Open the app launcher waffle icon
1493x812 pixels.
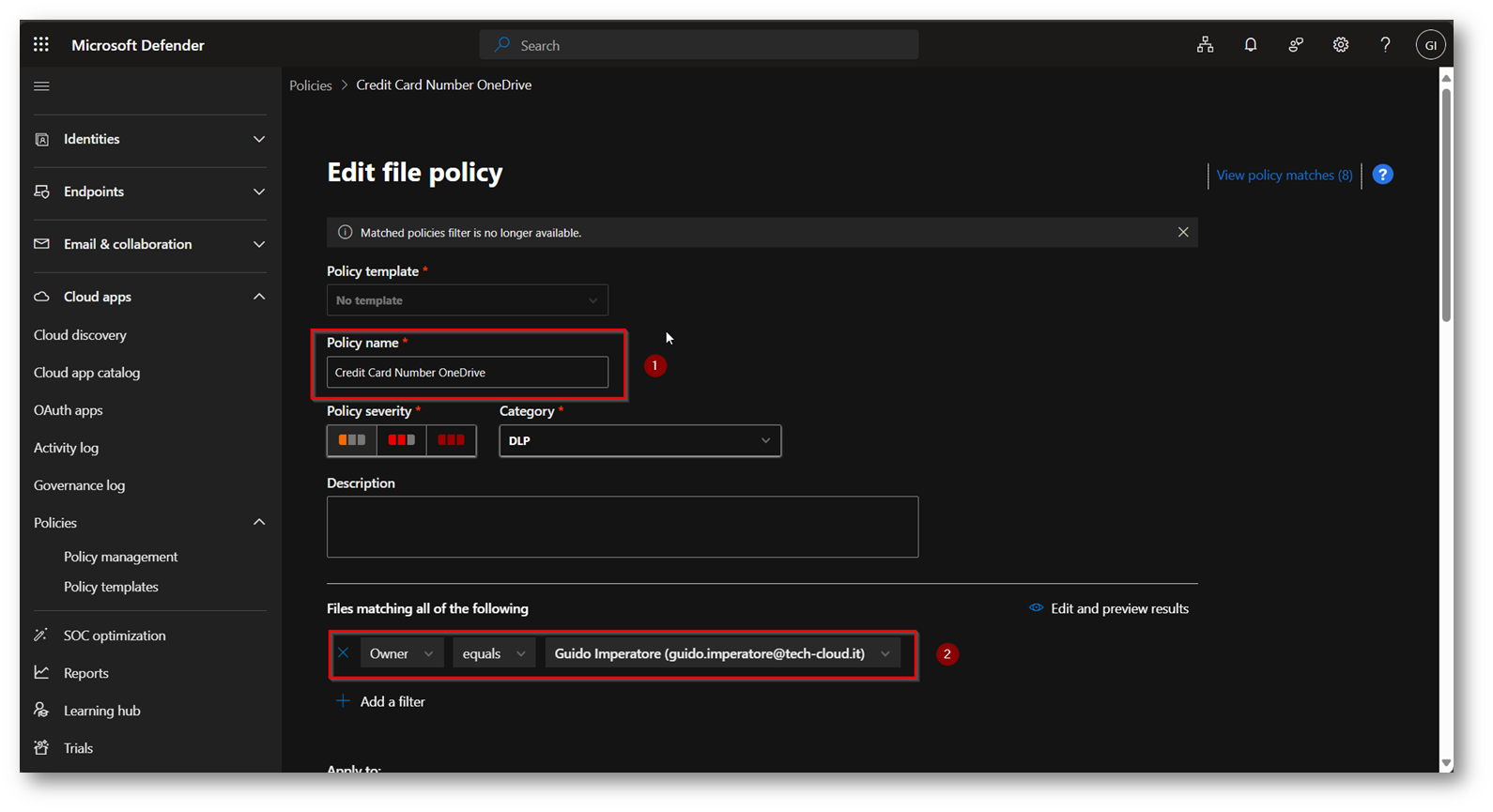pos(41,44)
